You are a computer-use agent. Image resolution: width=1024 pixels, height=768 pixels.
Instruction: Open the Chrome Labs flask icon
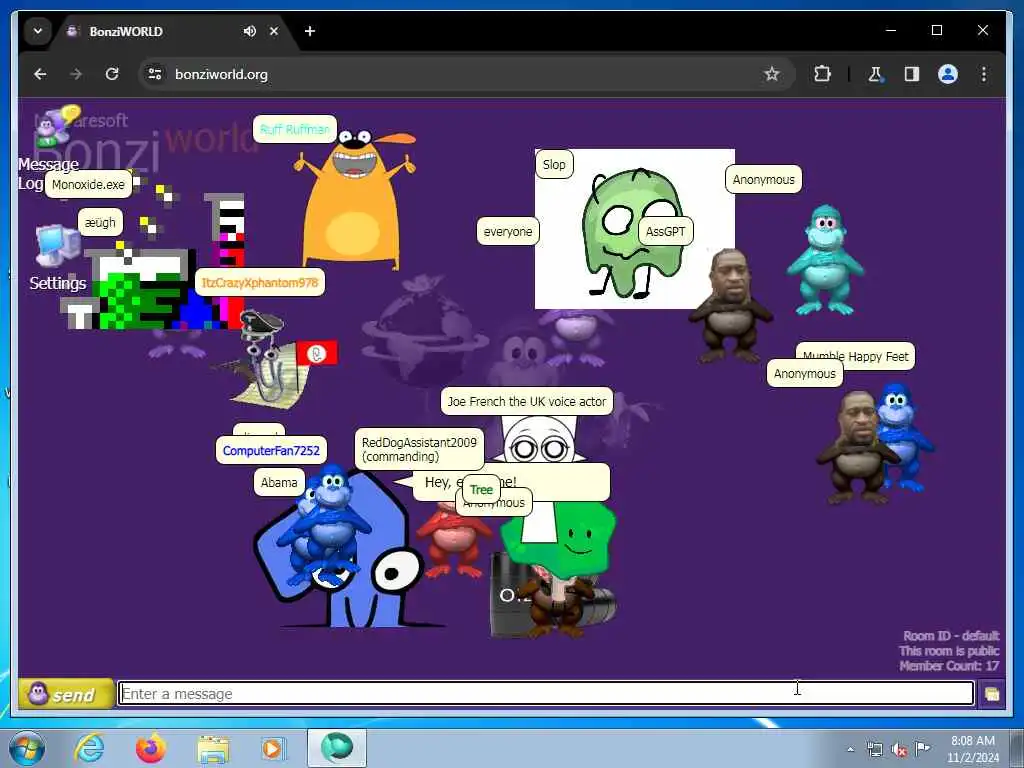point(875,74)
